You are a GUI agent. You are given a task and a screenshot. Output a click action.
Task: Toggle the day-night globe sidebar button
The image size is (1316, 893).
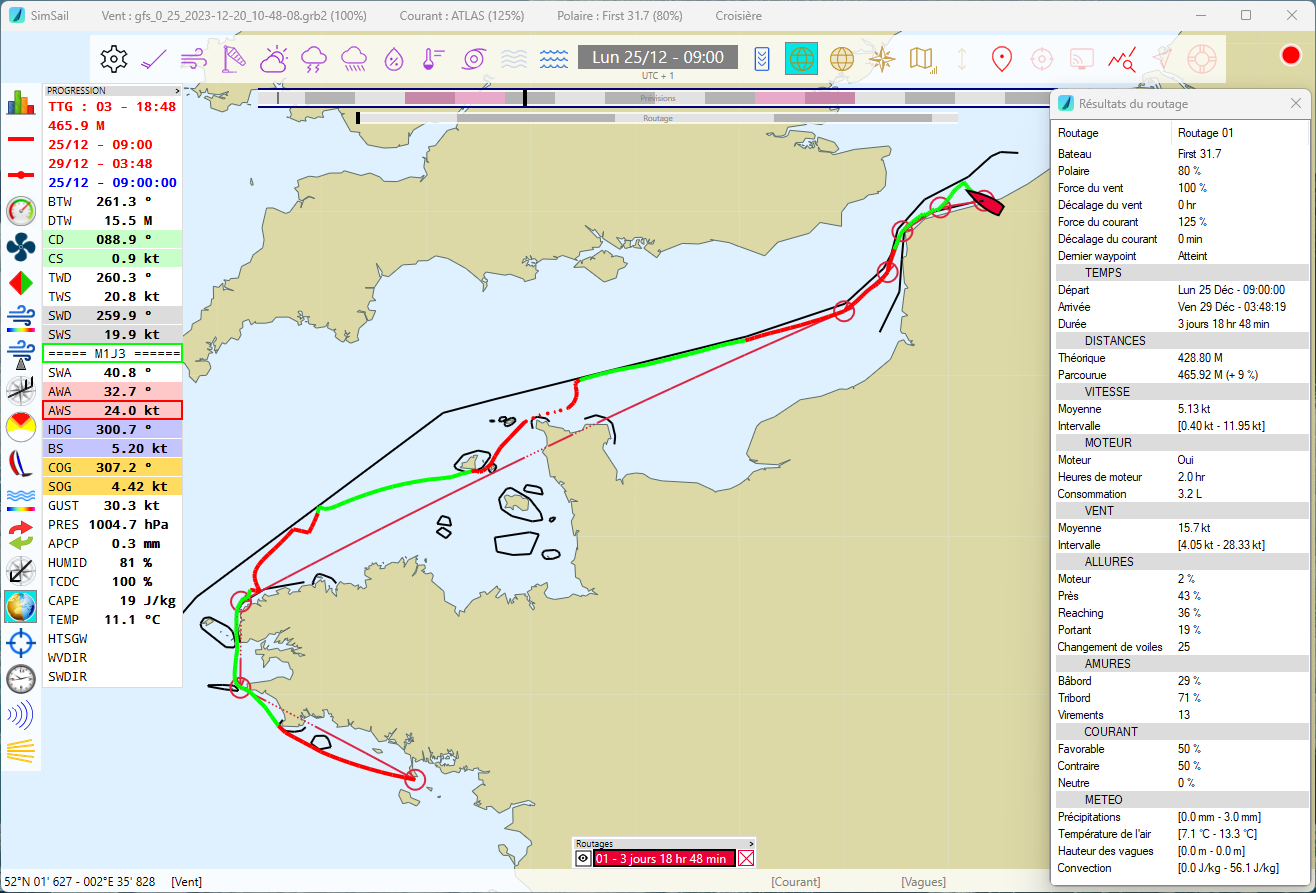point(20,606)
